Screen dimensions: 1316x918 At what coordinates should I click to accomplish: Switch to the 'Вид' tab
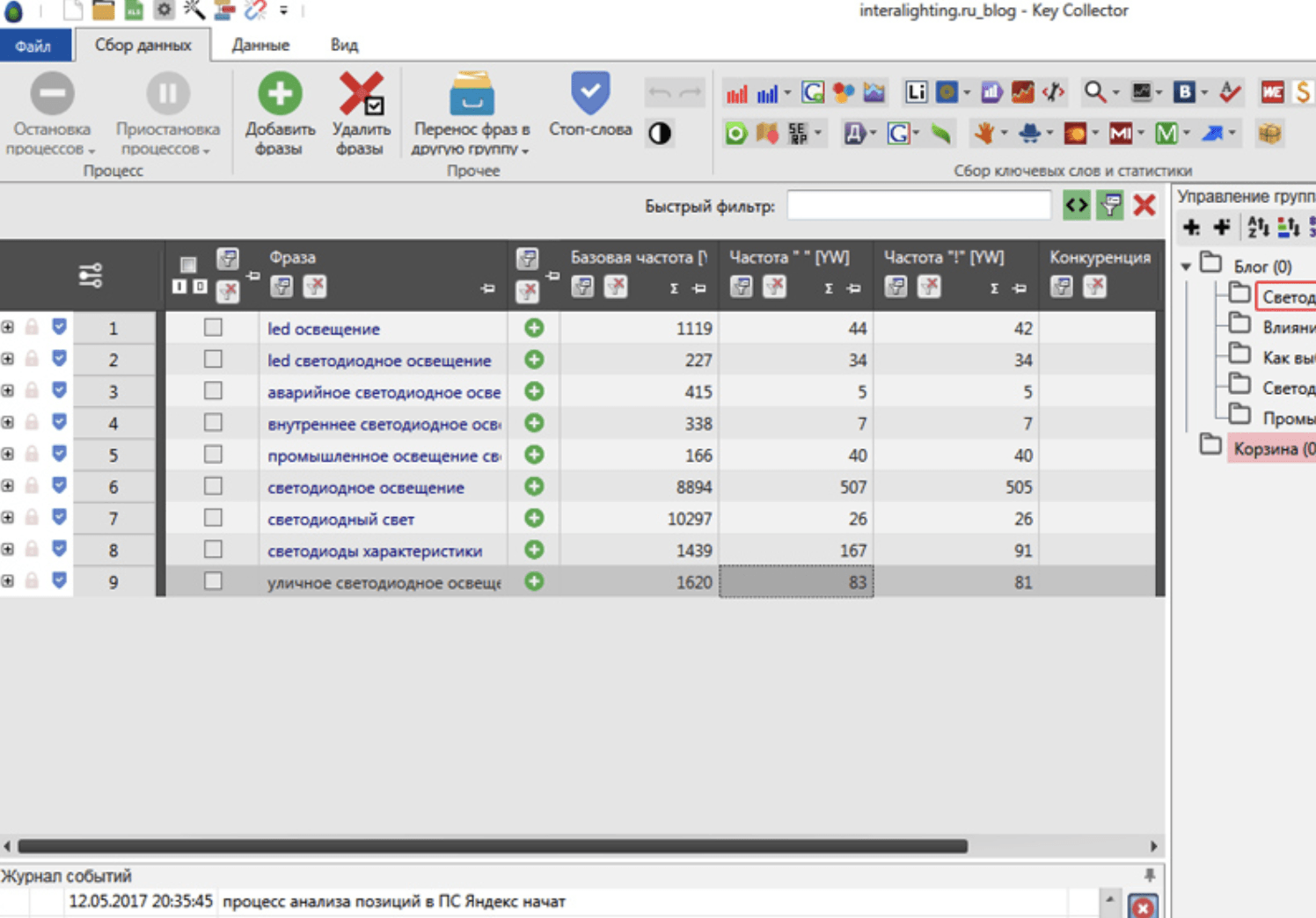point(344,45)
